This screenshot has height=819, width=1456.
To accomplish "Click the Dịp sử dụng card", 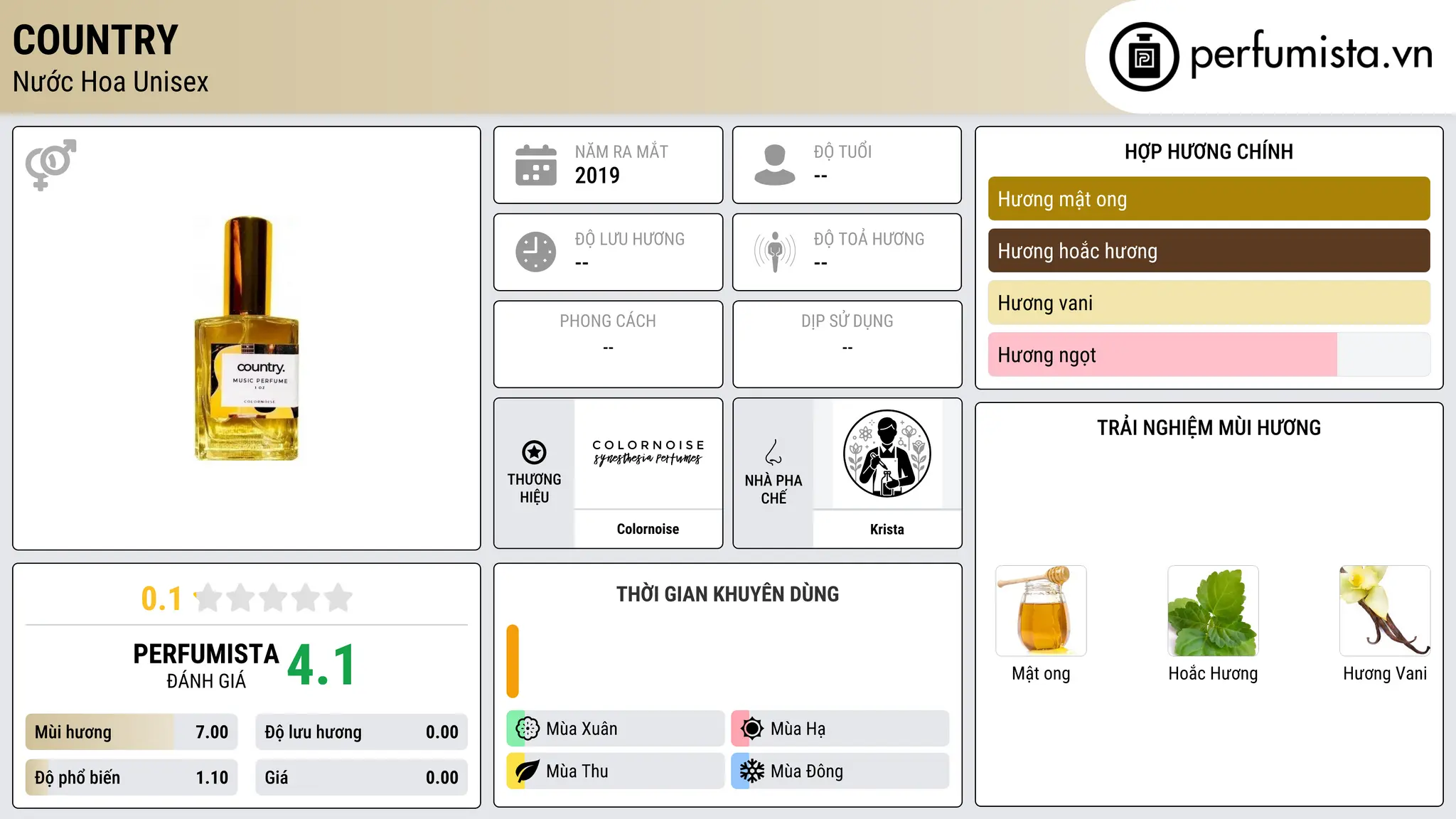I will (x=847, y=344).
